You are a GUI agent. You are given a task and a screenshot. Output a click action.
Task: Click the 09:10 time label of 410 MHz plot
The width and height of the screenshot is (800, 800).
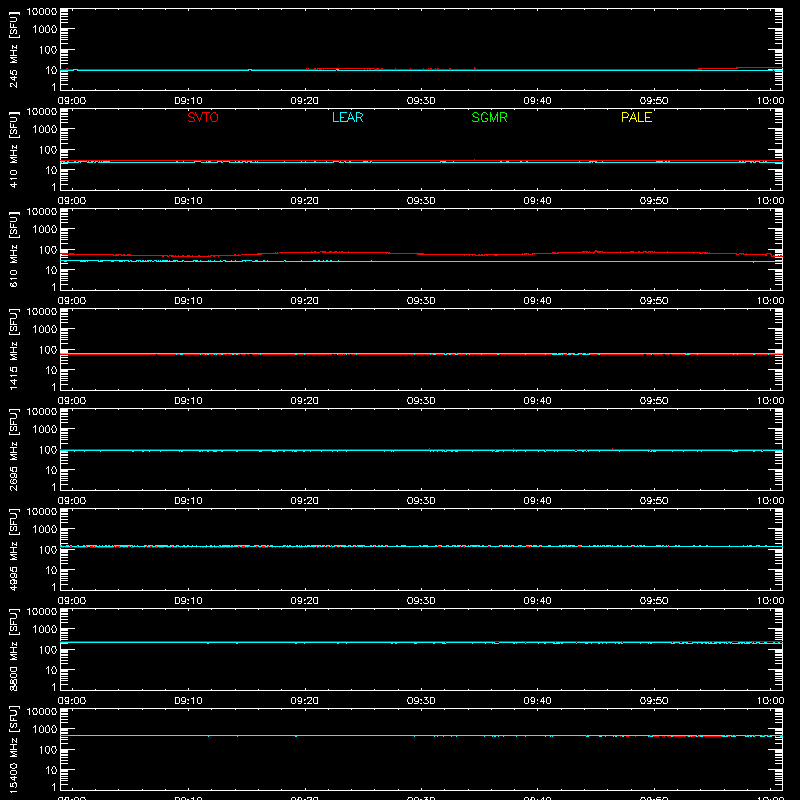click(188, 201)
